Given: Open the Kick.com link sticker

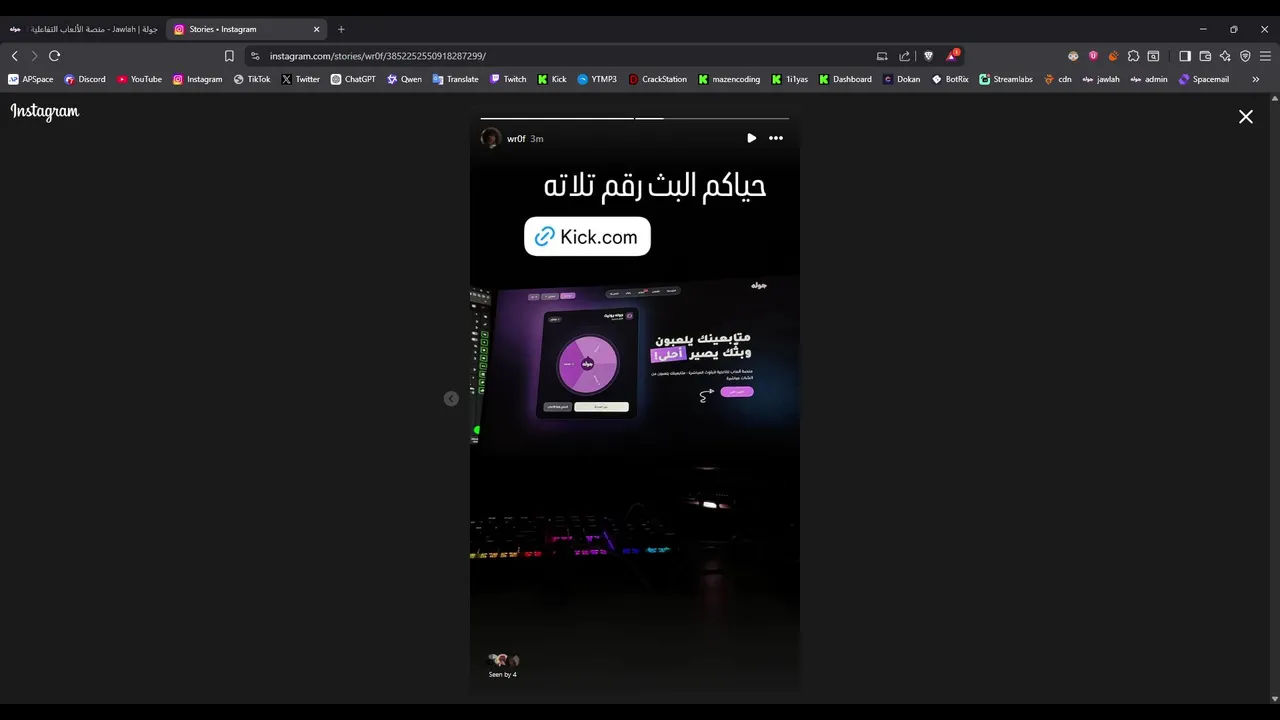Looking at the screenshot, I should (587, 237).
